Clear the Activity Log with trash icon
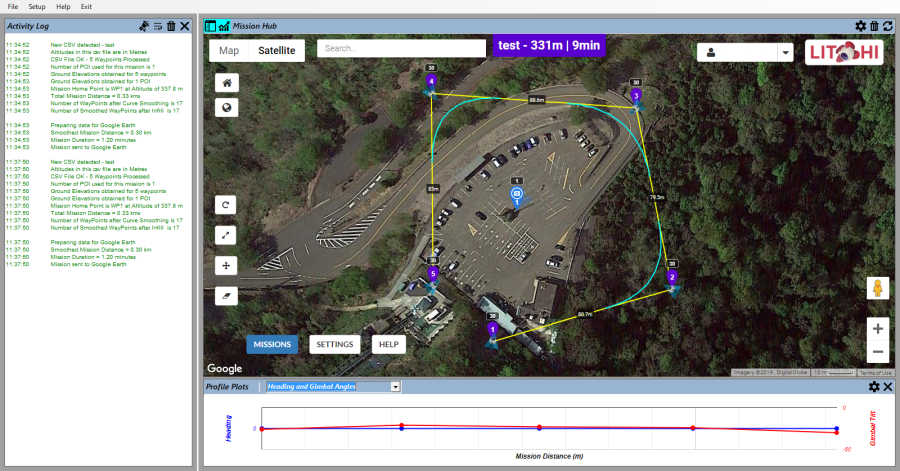Image resolution: width=900 pixels, height=471 pixels. [171, 26]
